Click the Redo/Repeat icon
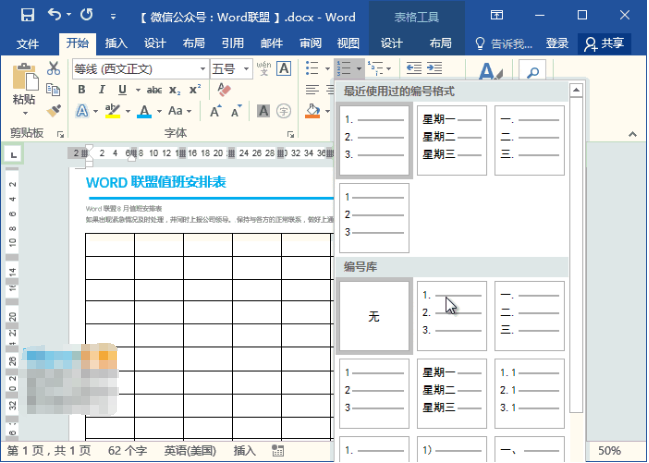 87,15
